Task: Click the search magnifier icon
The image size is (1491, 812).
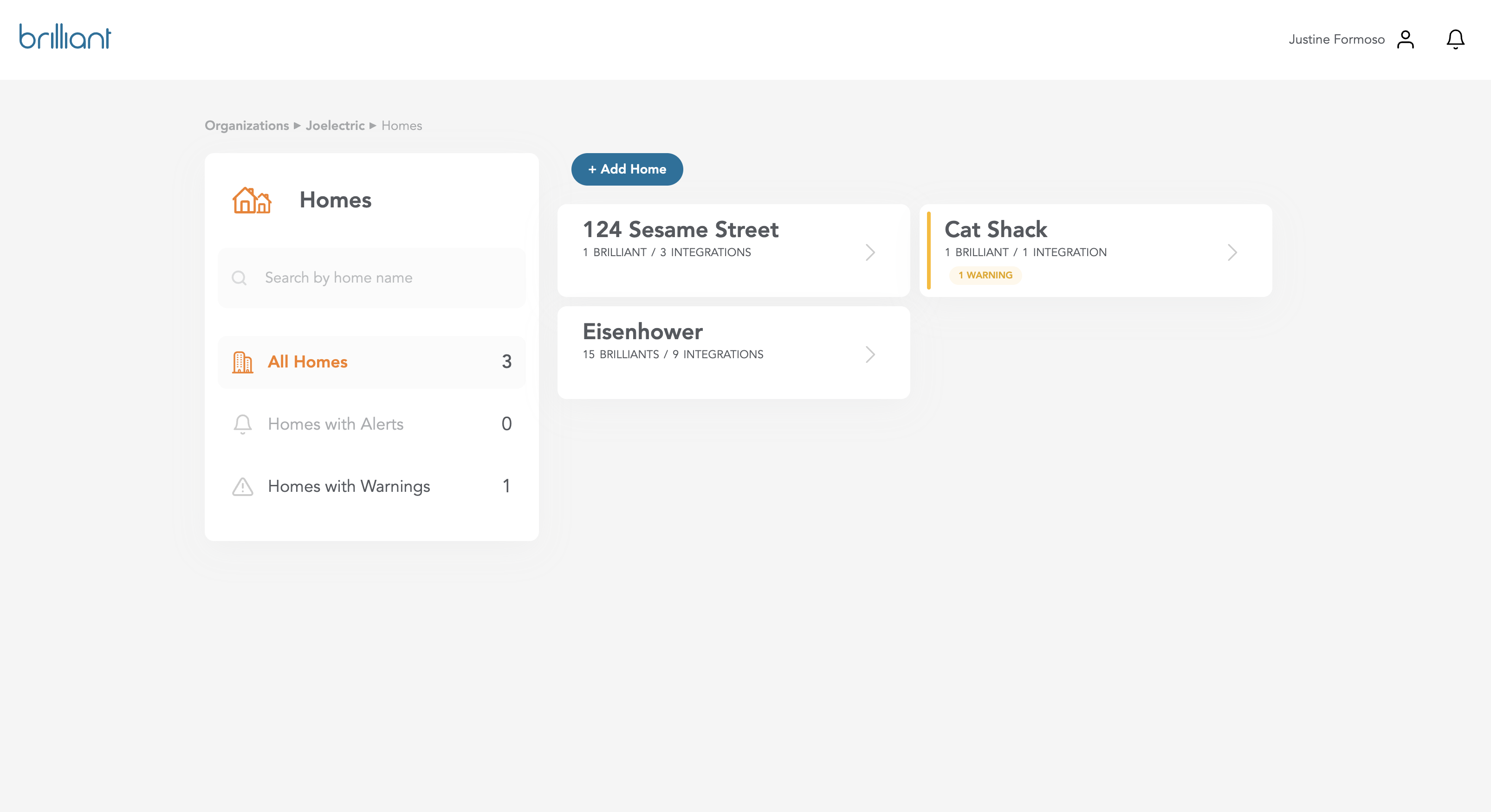Action: [239, 278]
